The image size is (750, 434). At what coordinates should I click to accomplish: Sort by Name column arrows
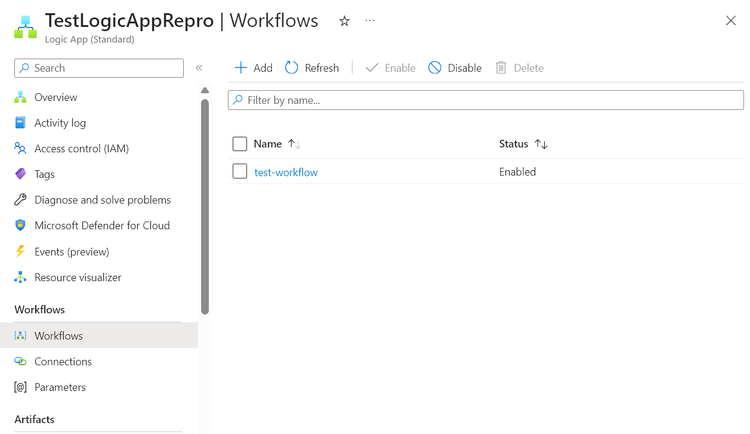coord(294,144)
